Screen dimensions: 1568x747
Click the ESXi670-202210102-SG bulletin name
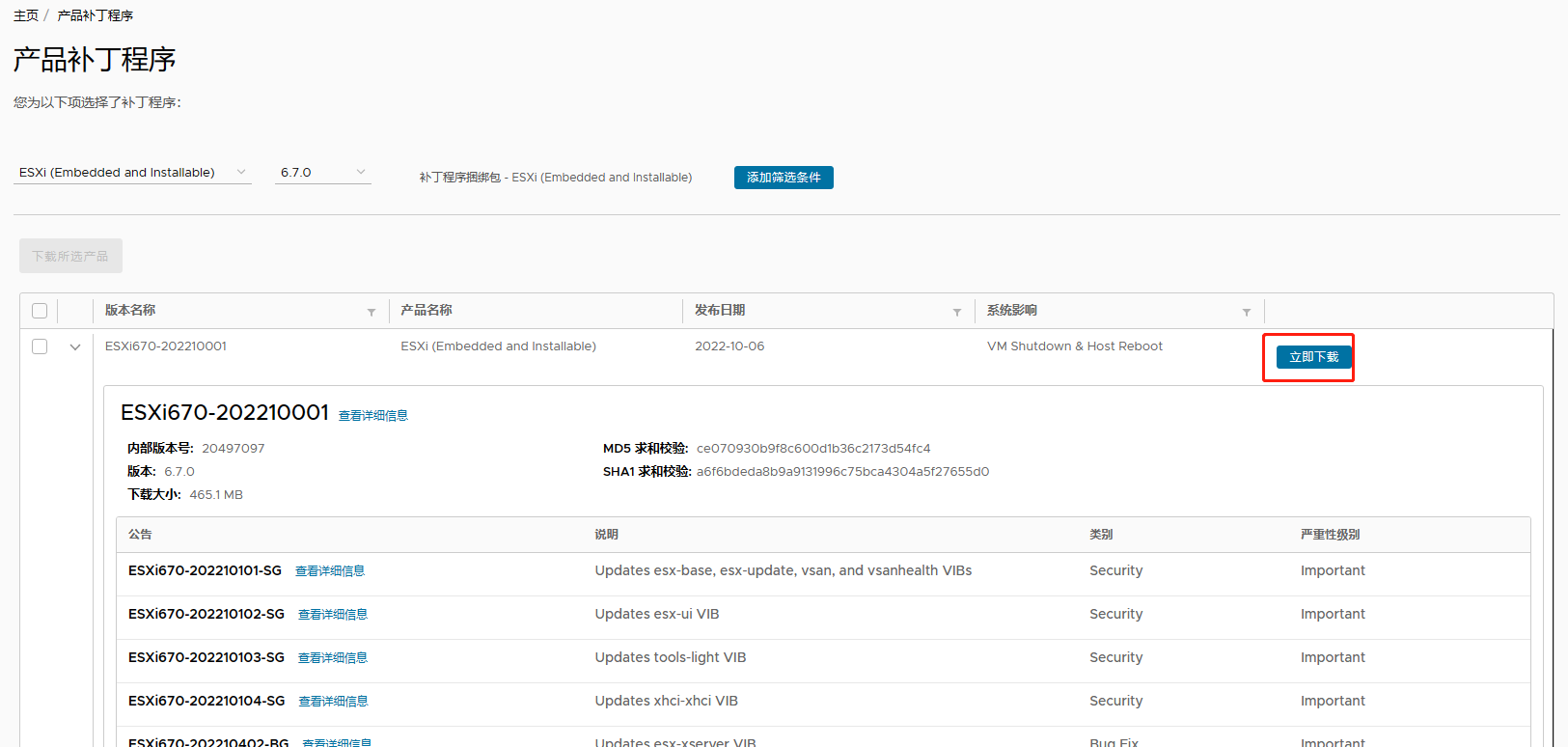tap(206, 614)
